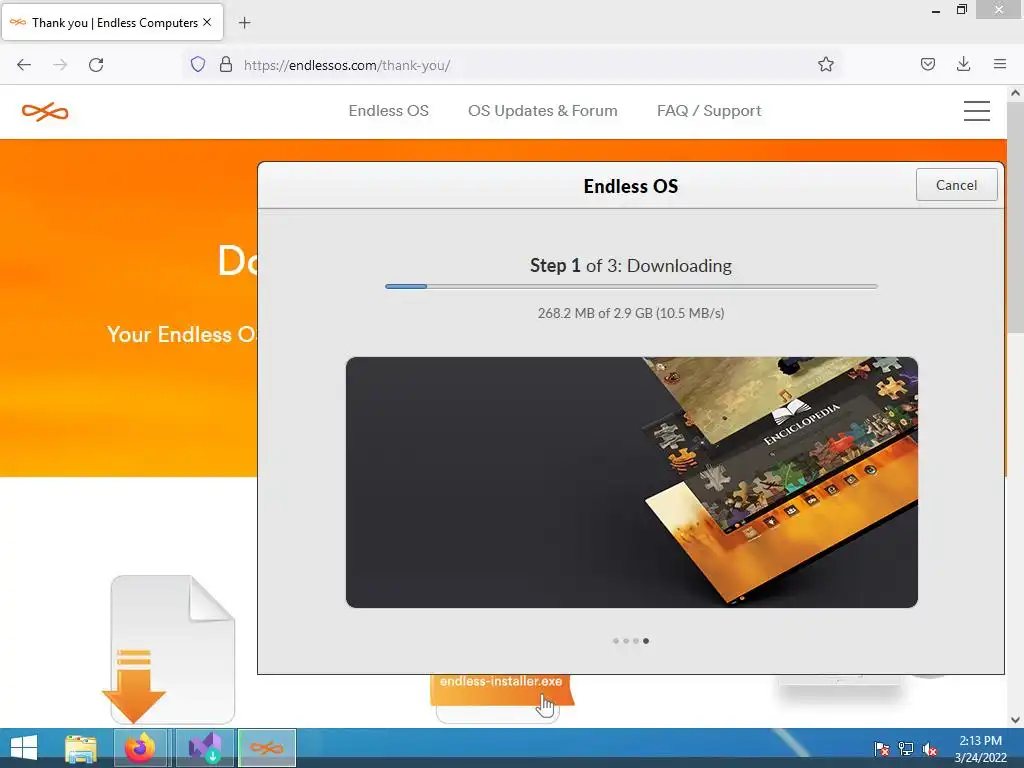The width and height of the screenshot is (1024, 768).
Task: Select the Thank you | Endless Computers tab
Action: click(x=112, y=22)
